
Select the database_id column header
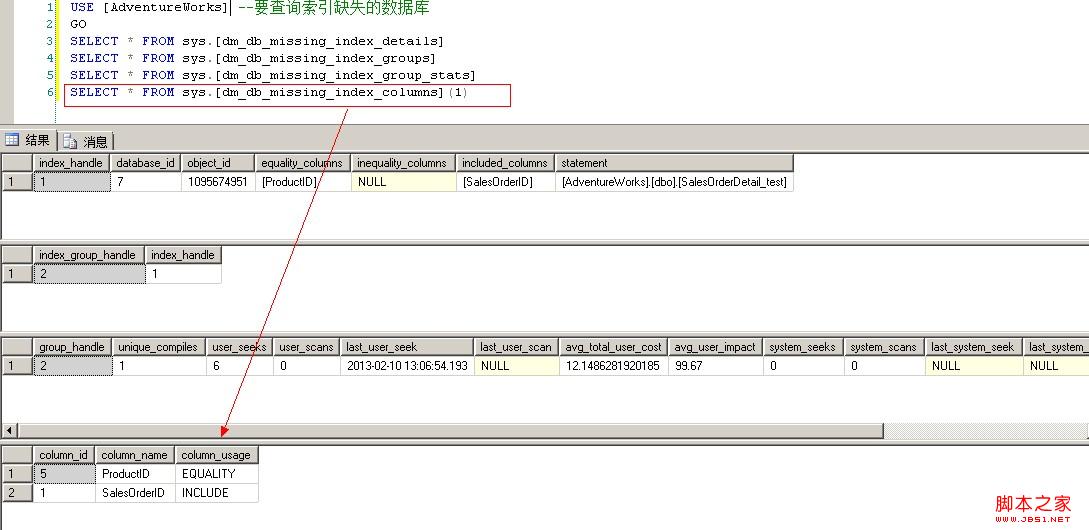[x=145, y=163]
